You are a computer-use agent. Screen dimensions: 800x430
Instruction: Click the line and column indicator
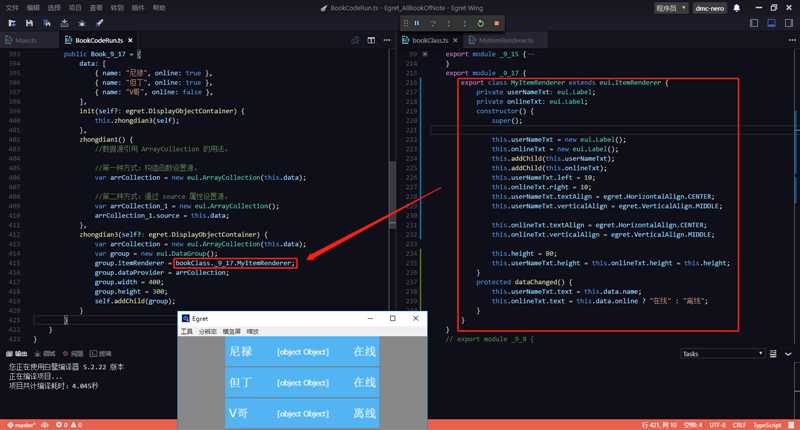(x=660, y=425)
